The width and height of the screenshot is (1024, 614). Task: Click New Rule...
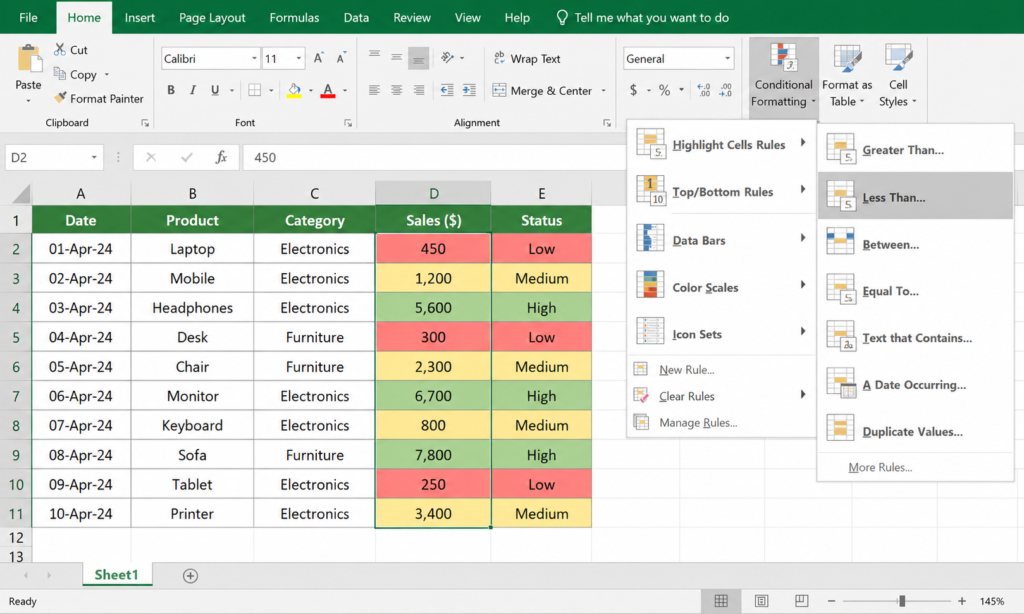(x=686, y=370)
